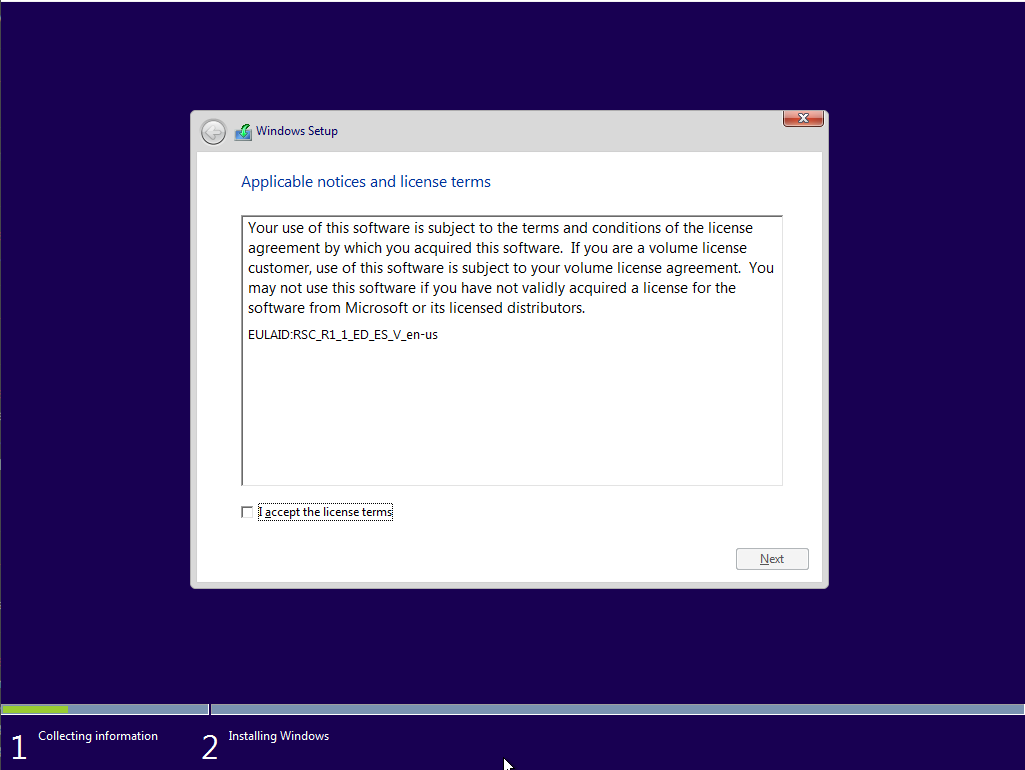Viewport: 1025px width, 770px height.
Task: Click the EULAID:RSC_R1_1_ED_ES_V_en-us line
Action: (343, 335)
